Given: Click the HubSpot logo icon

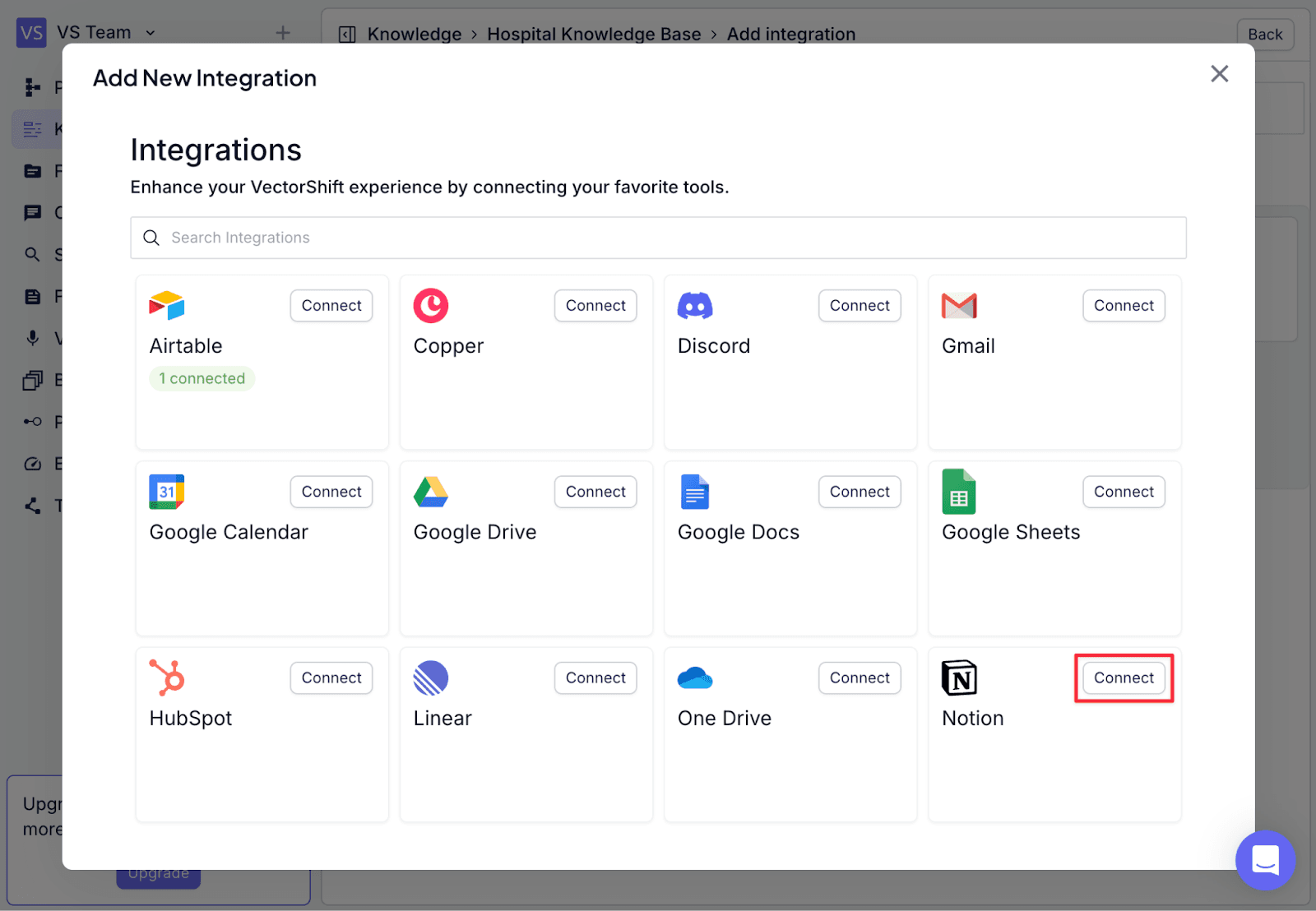Looking at the screenshot, I should tap(167, 677).
